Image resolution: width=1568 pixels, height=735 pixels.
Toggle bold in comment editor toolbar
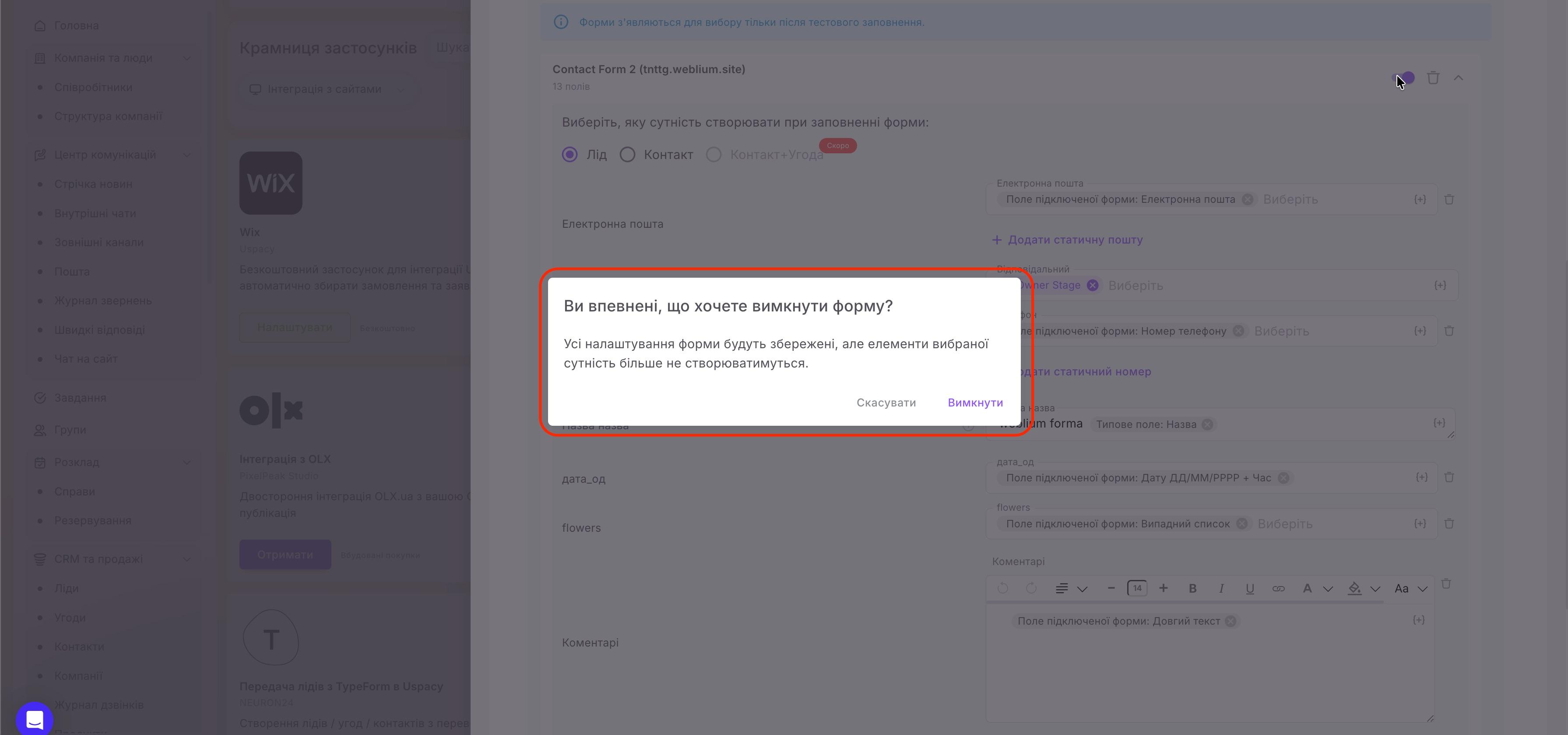coord(1192,588)
